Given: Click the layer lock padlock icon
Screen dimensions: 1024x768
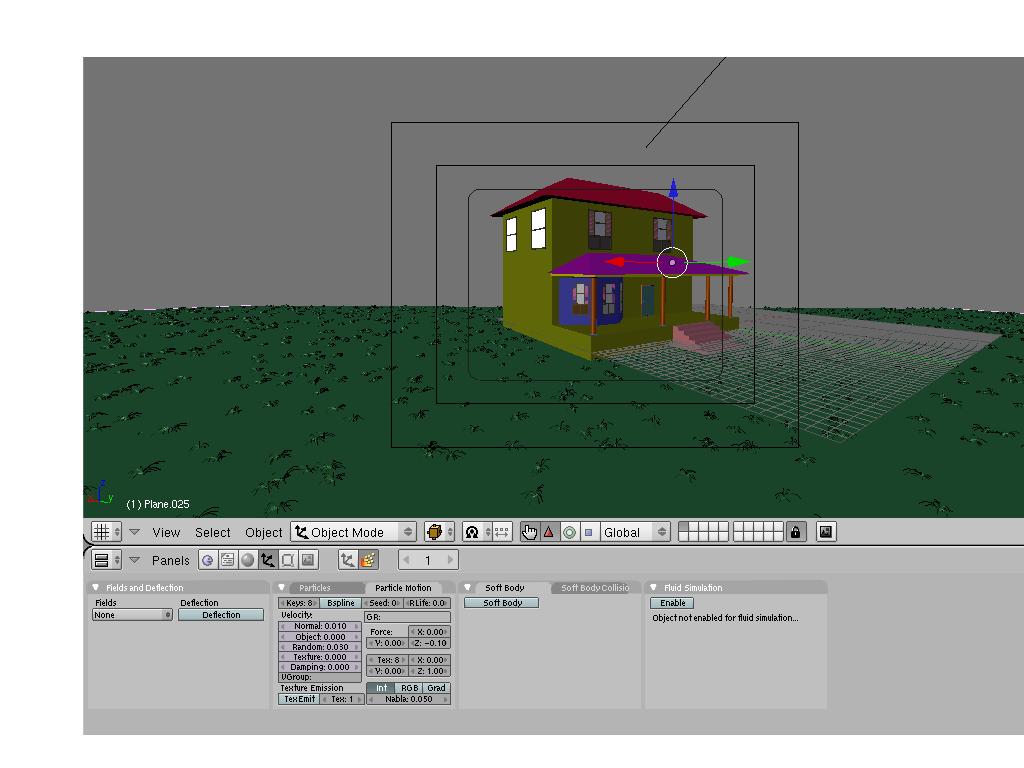Looking at the screenshot, I should pos(795,532).
